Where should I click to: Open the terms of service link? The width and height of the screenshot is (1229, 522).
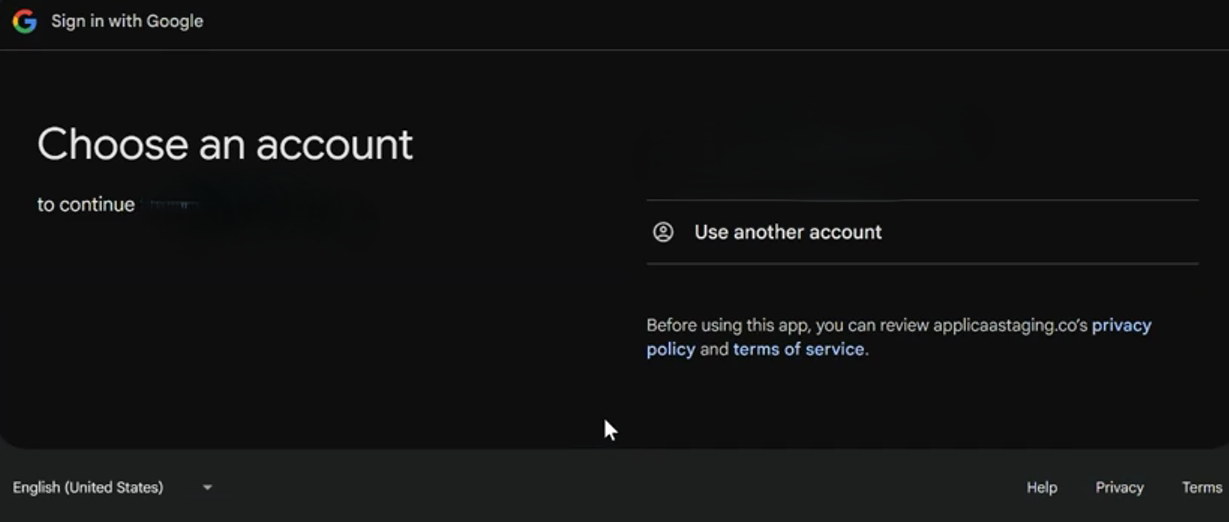point(798,349)
